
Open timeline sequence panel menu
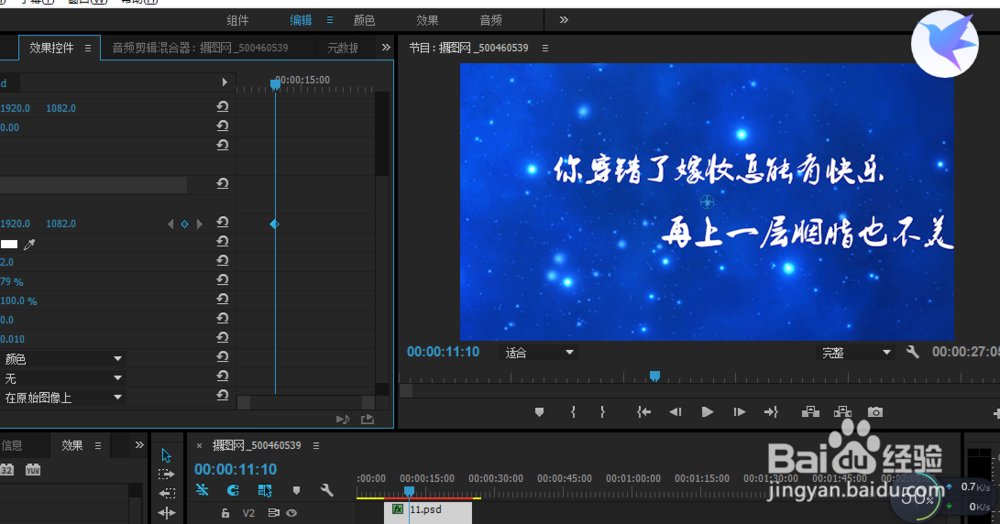point(316,446)
